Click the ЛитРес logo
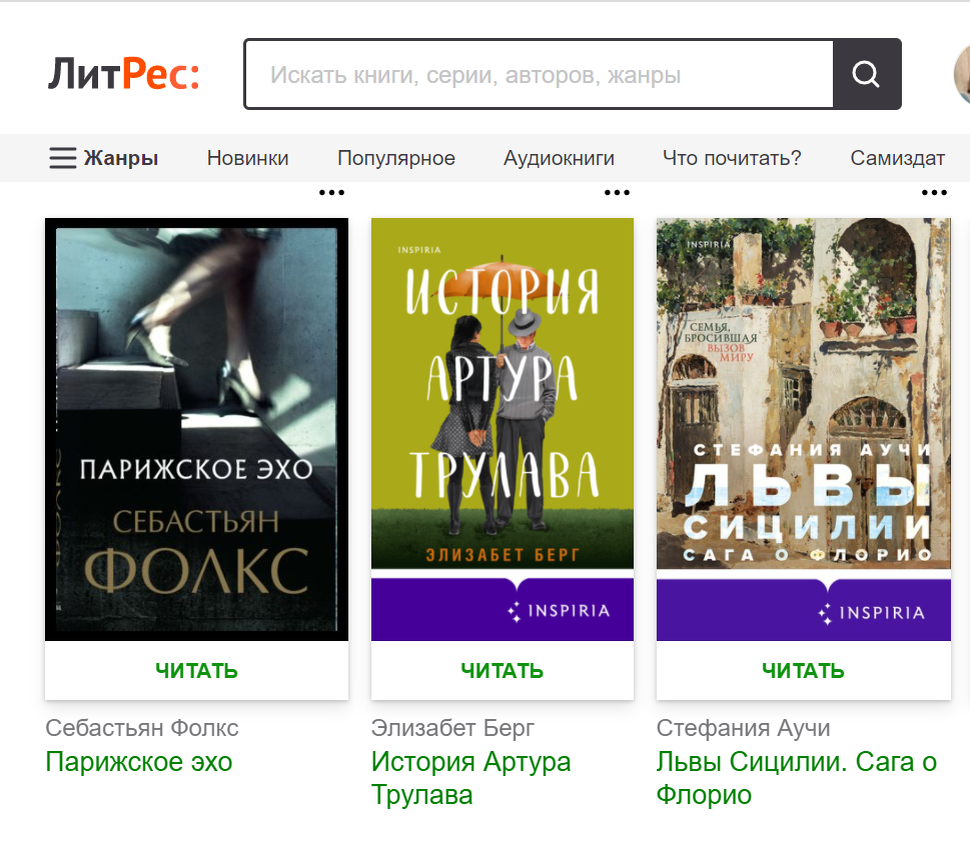Viewport: 970px width, 862px height. 124,74
